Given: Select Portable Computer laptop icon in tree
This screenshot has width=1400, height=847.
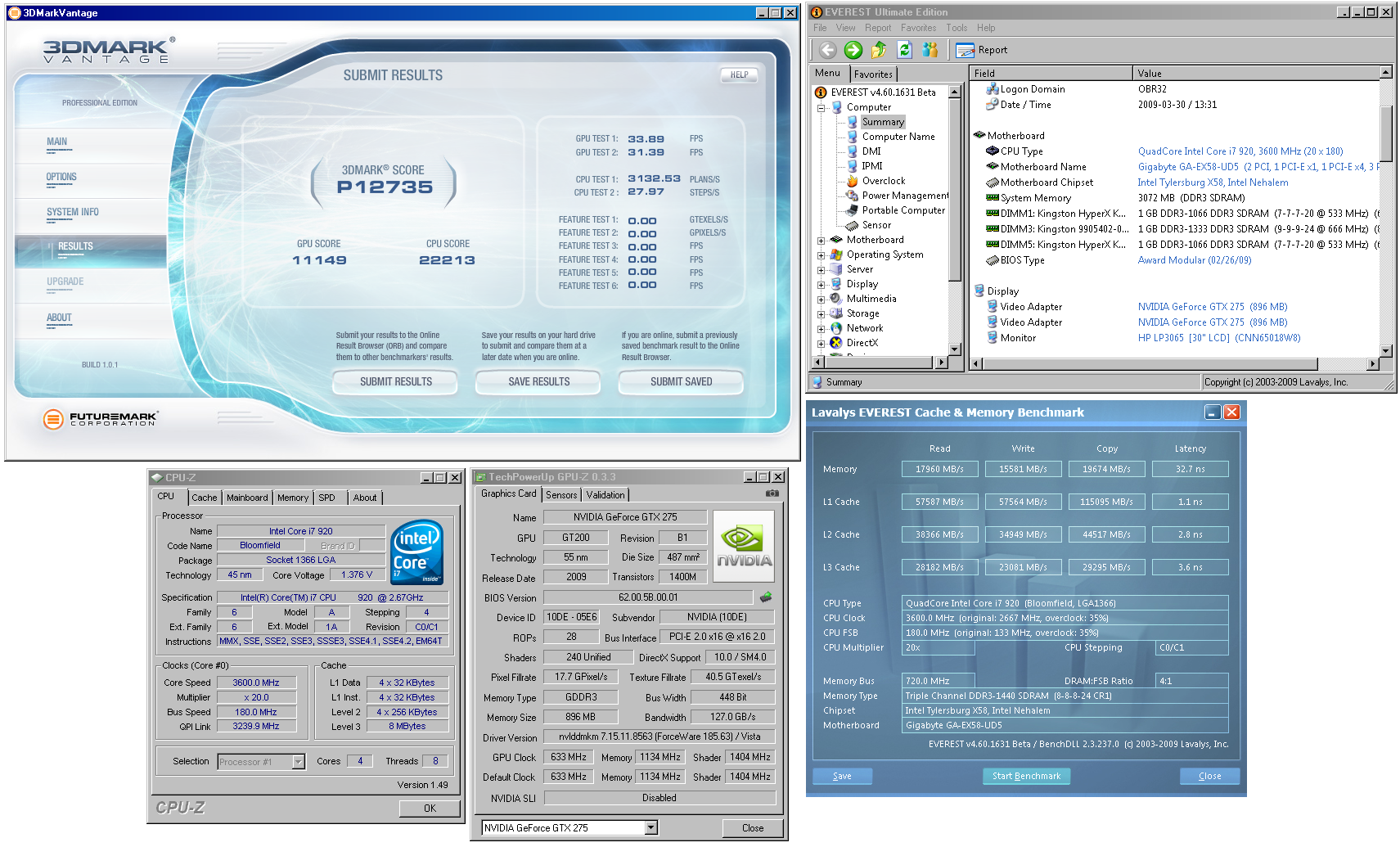Looking at the screenshot, I should click(x=853, y=210).
